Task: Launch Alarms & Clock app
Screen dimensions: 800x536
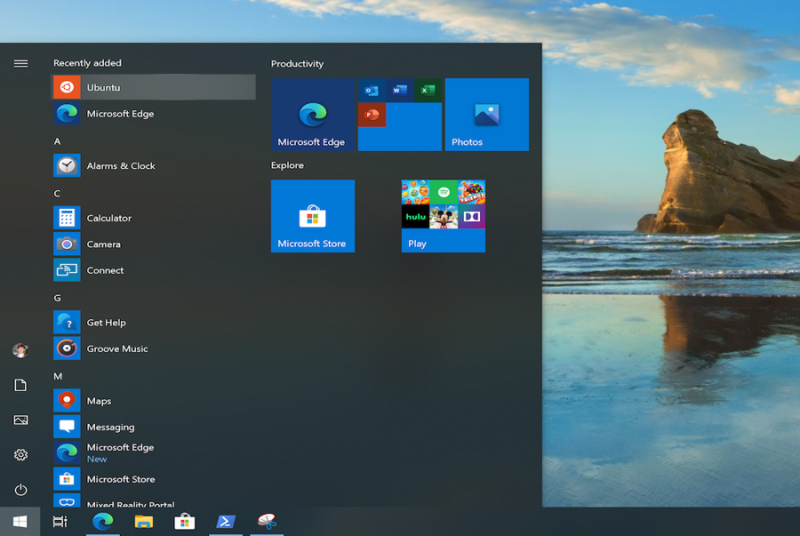Action: (154, 166)
